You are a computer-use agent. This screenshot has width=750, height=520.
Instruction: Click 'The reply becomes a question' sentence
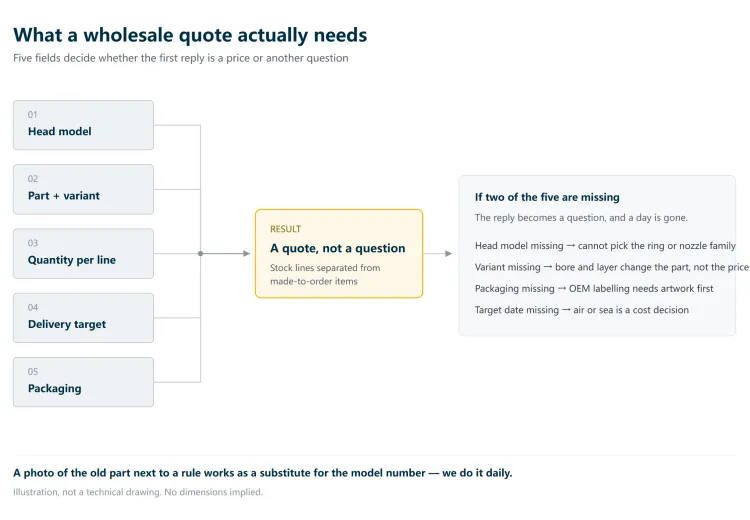coord(581,218)
